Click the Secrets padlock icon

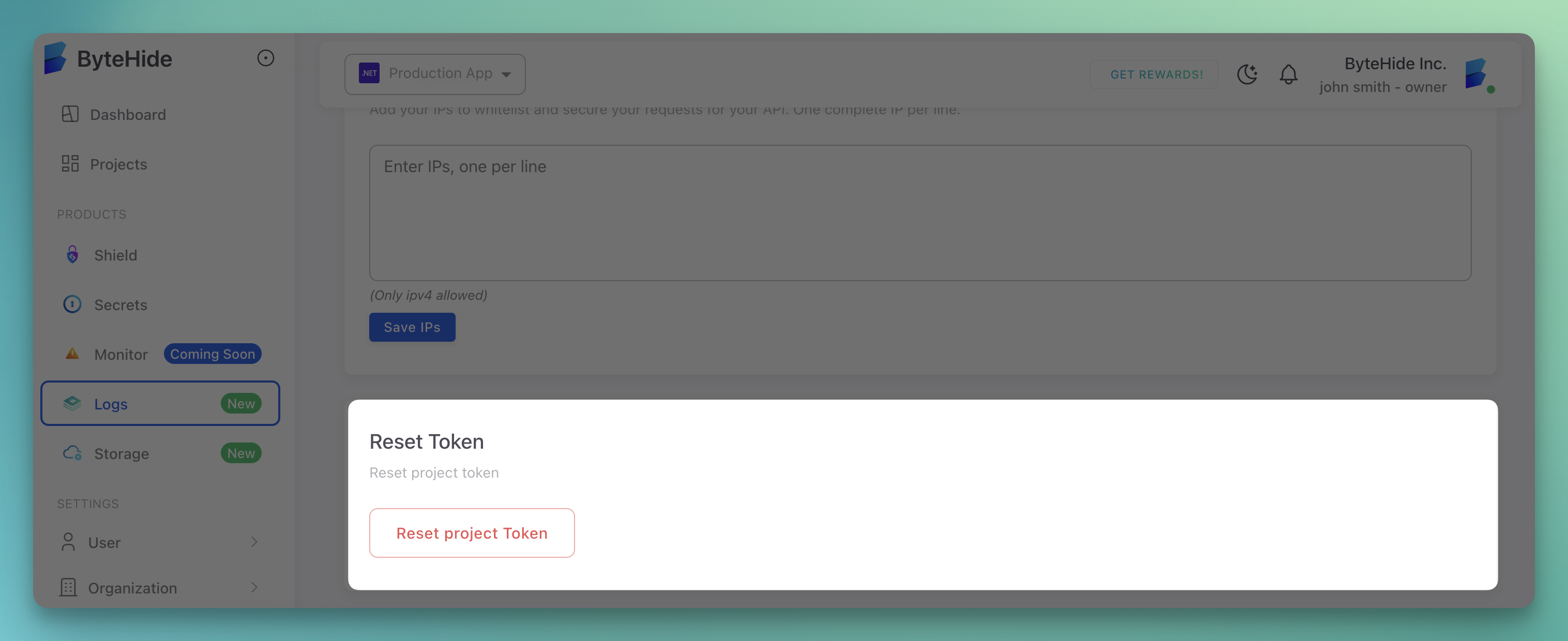pyautogui.click(x=72, y=304)
